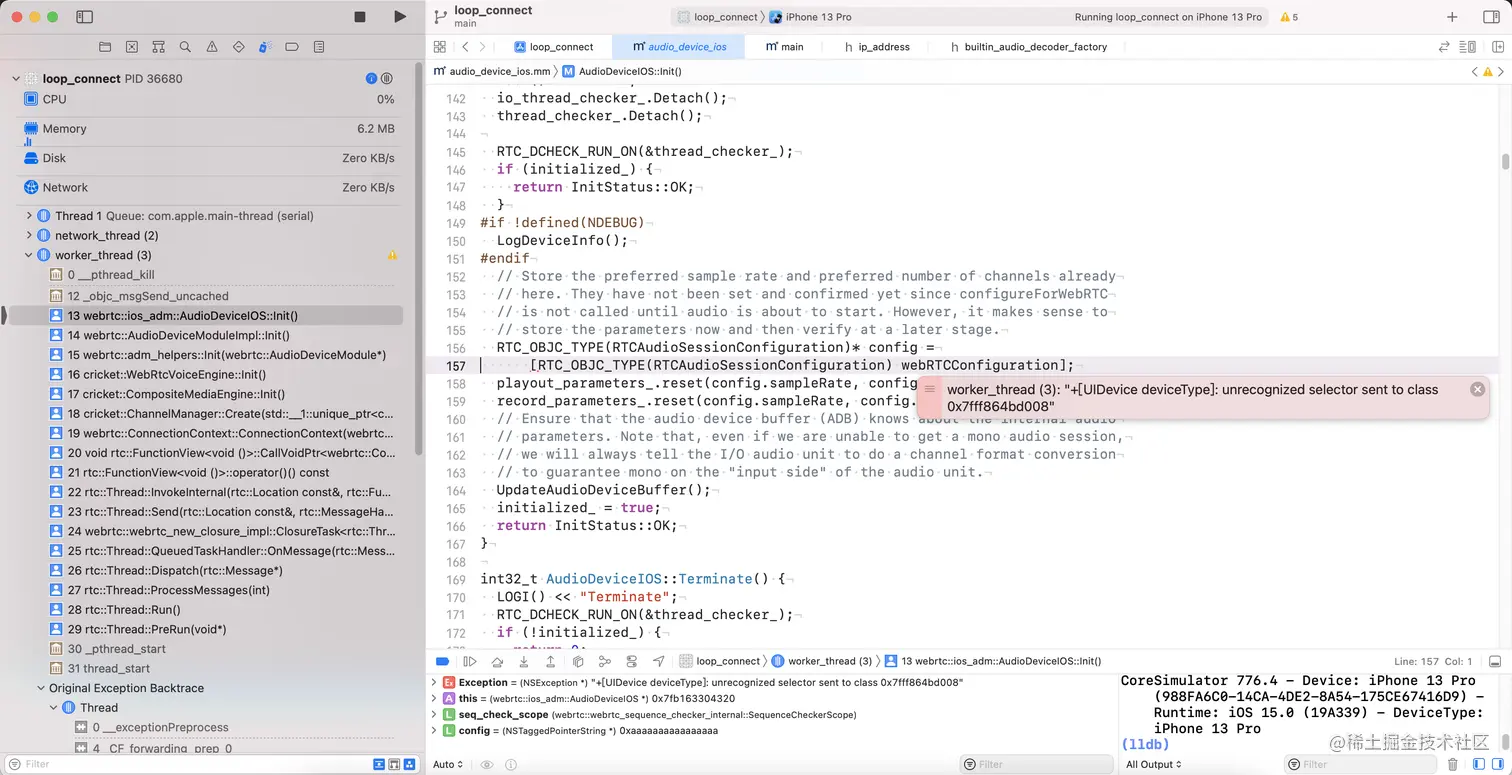Stop the running loop_connect app
1512x775 pixels.
pos(358,16)
